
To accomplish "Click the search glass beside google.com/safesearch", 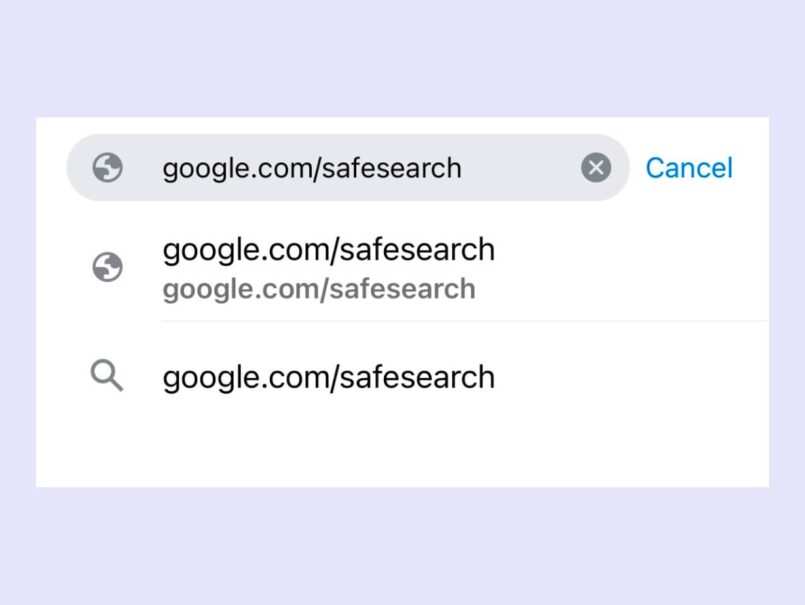I will tap(107, 377).
